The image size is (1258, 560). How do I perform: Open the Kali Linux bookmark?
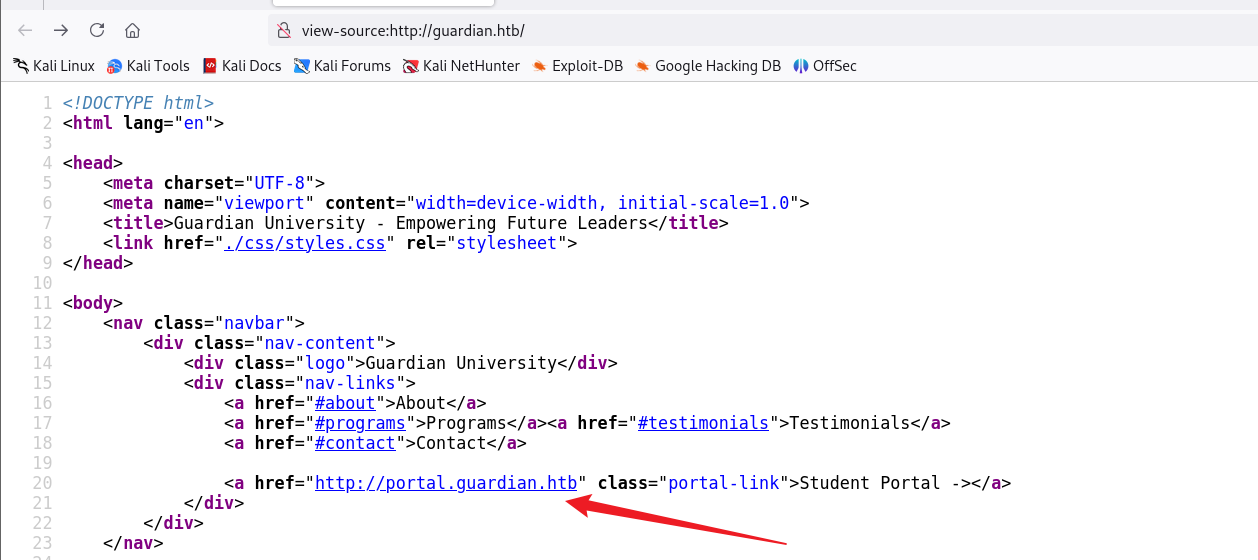(x=53, y=66)
